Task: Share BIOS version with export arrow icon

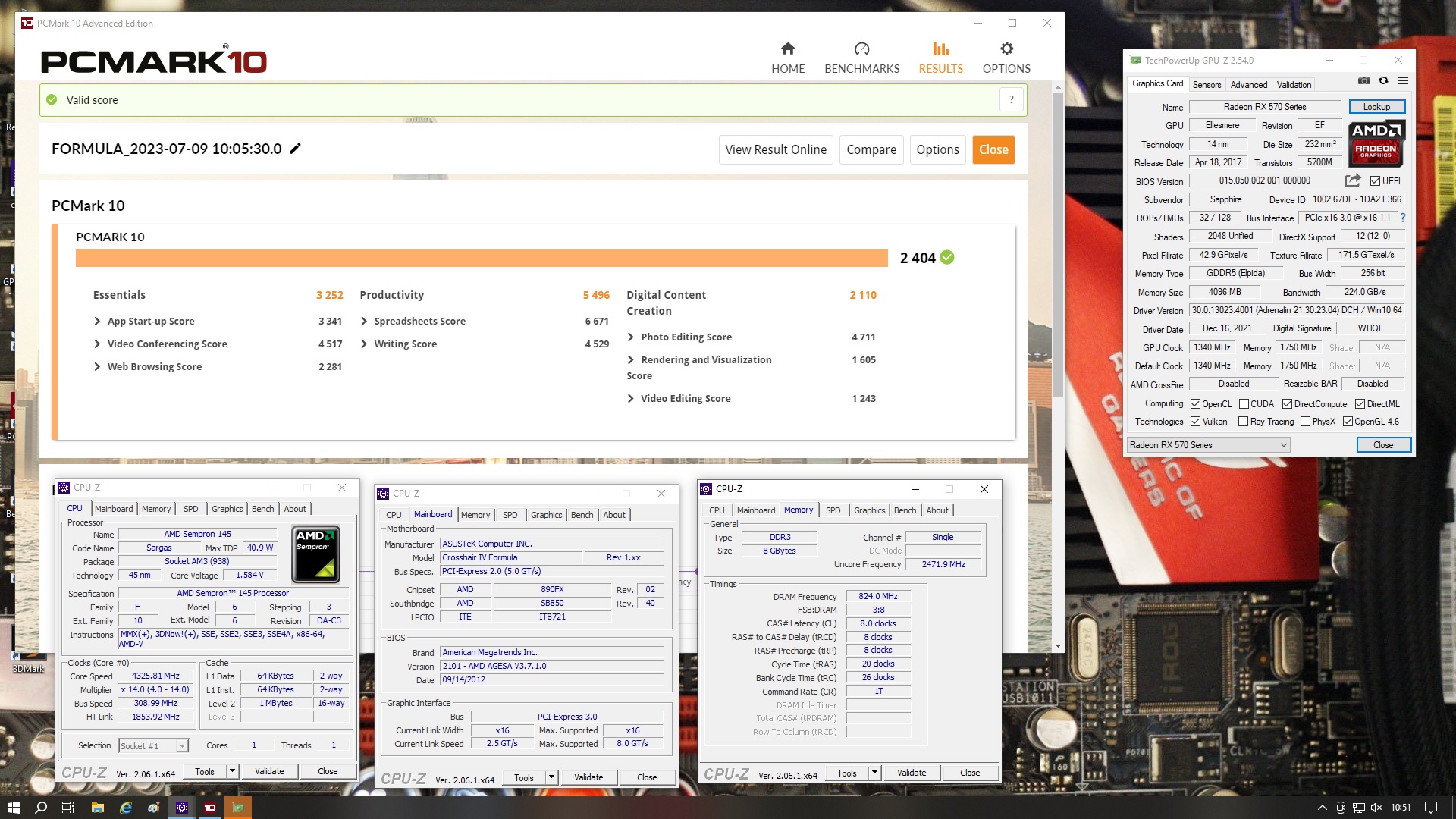Action: 1353,180
